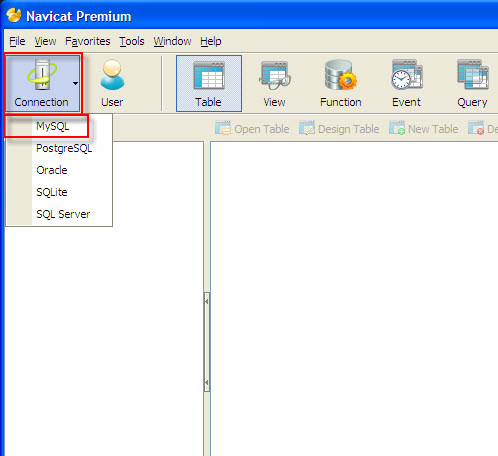Open the Favorites menu

point(88,41)
